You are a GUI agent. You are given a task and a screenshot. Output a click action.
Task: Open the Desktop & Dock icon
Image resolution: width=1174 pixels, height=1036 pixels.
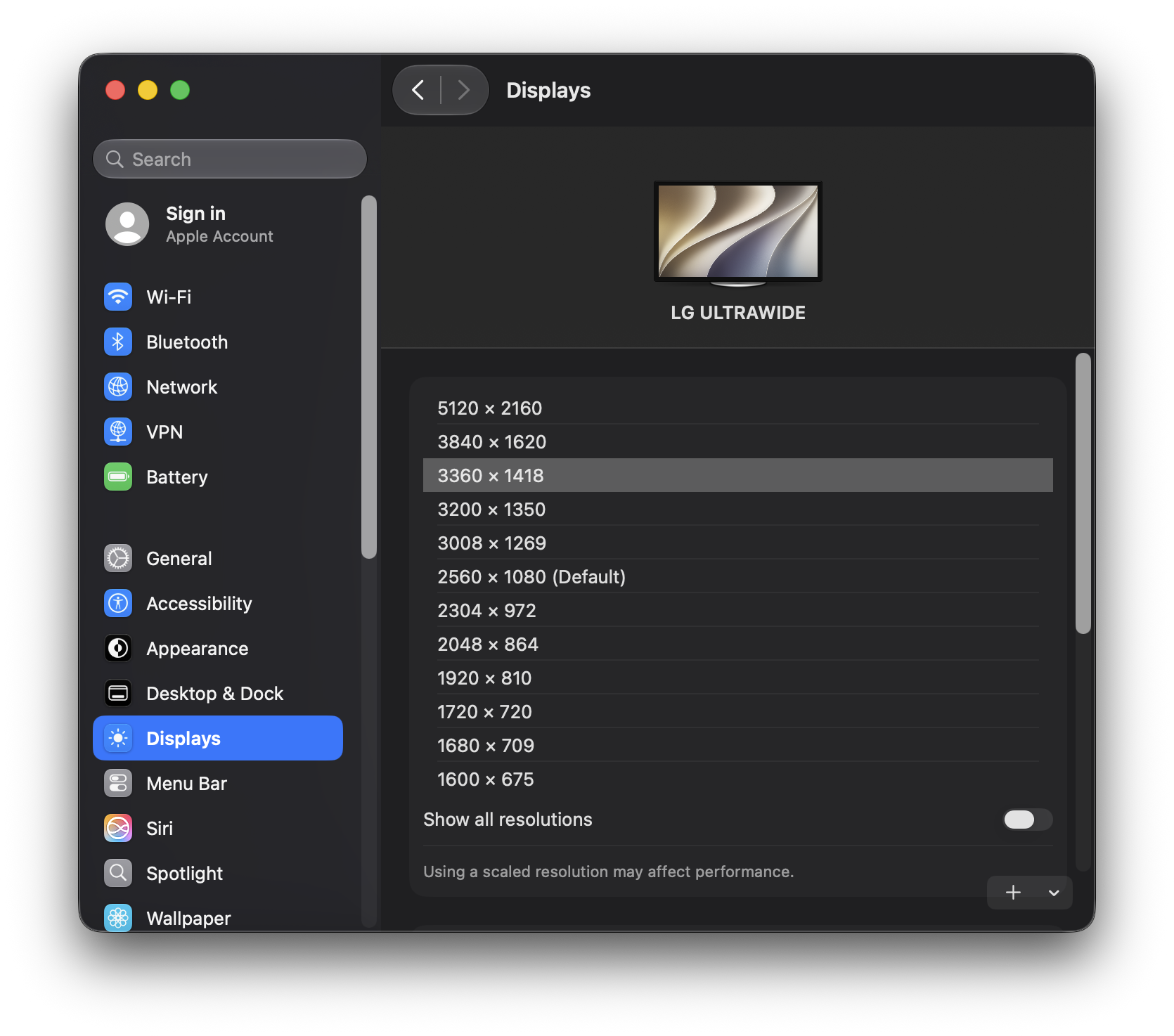(x=118, y=693)
